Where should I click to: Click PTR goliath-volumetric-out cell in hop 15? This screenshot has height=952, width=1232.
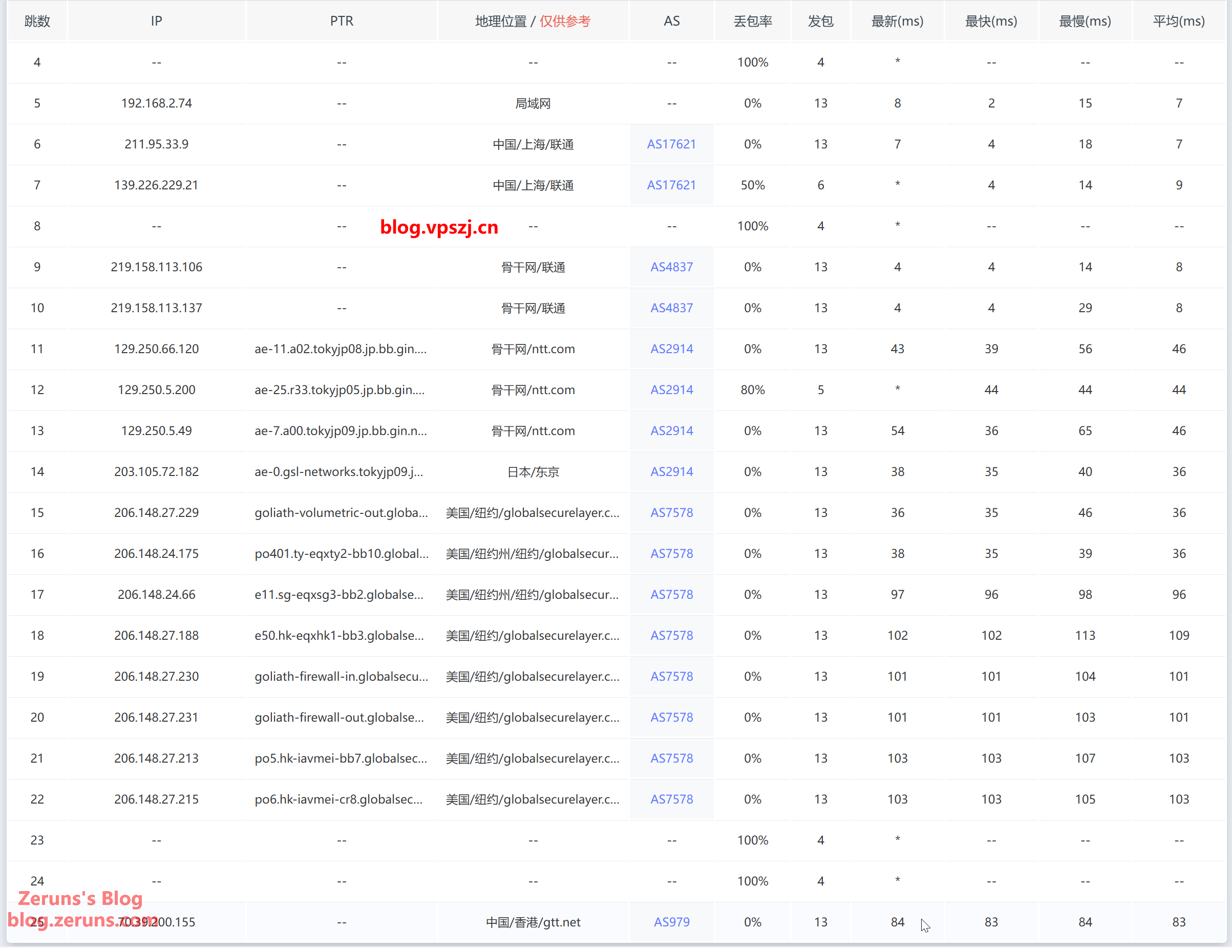(341, 513)
